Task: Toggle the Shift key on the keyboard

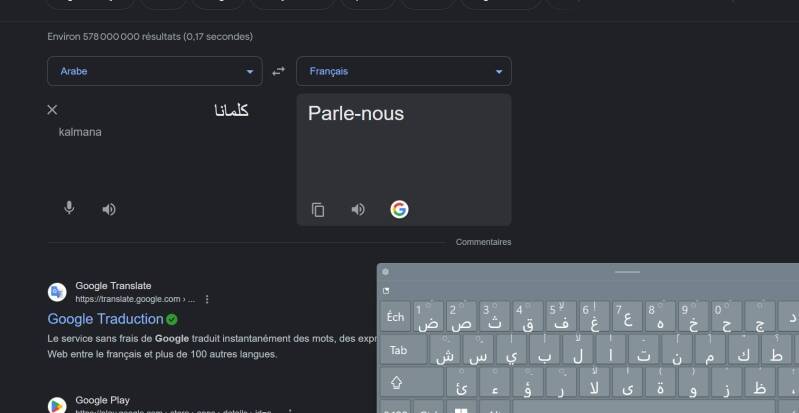Action: point(397,382)
